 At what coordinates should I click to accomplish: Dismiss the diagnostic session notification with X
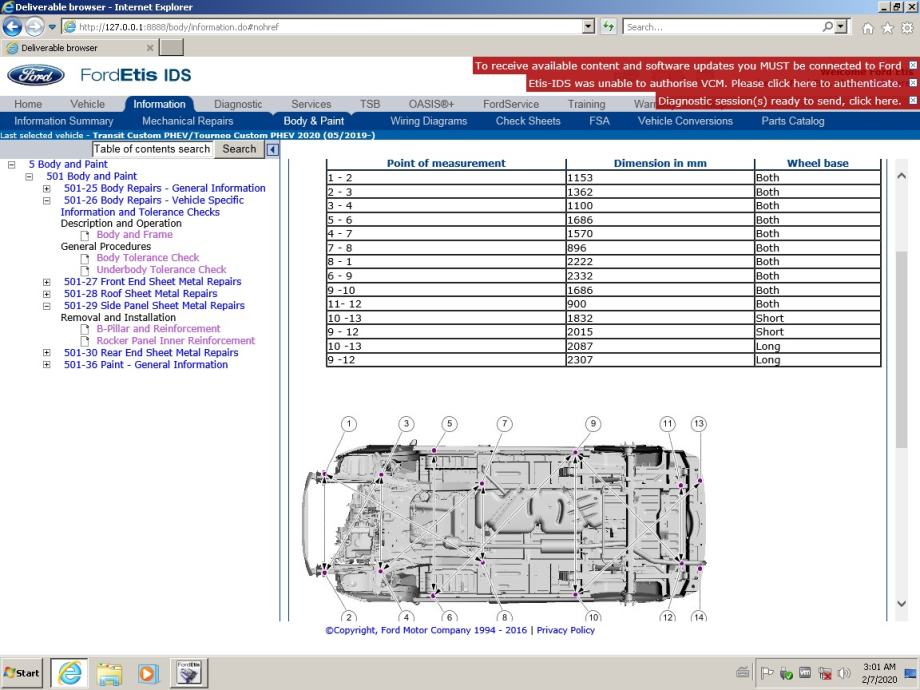pyautogui.click(x=912, y=101)
